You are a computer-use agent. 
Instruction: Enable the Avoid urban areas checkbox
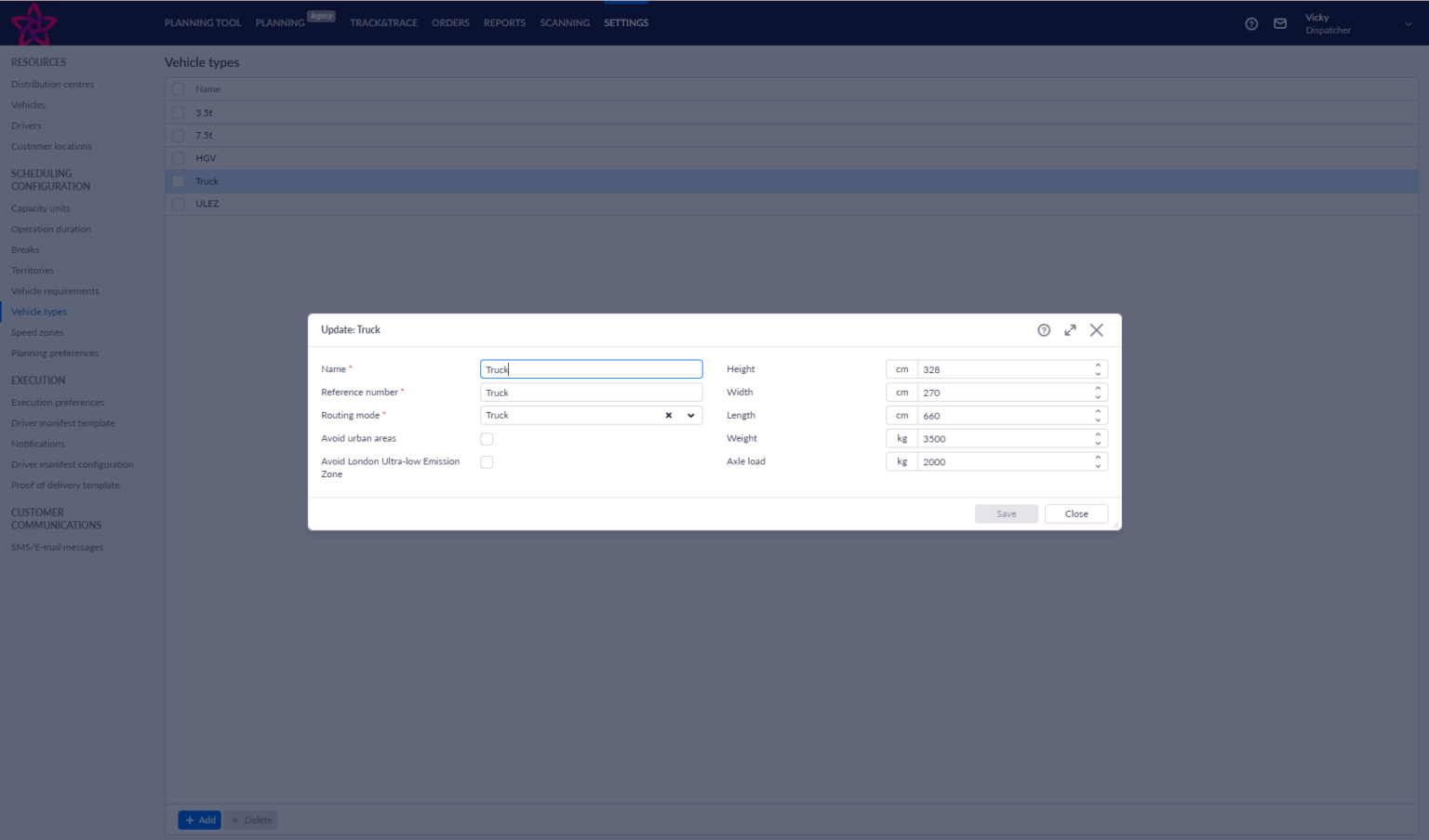pyautogui.click(x=487, y=438)
